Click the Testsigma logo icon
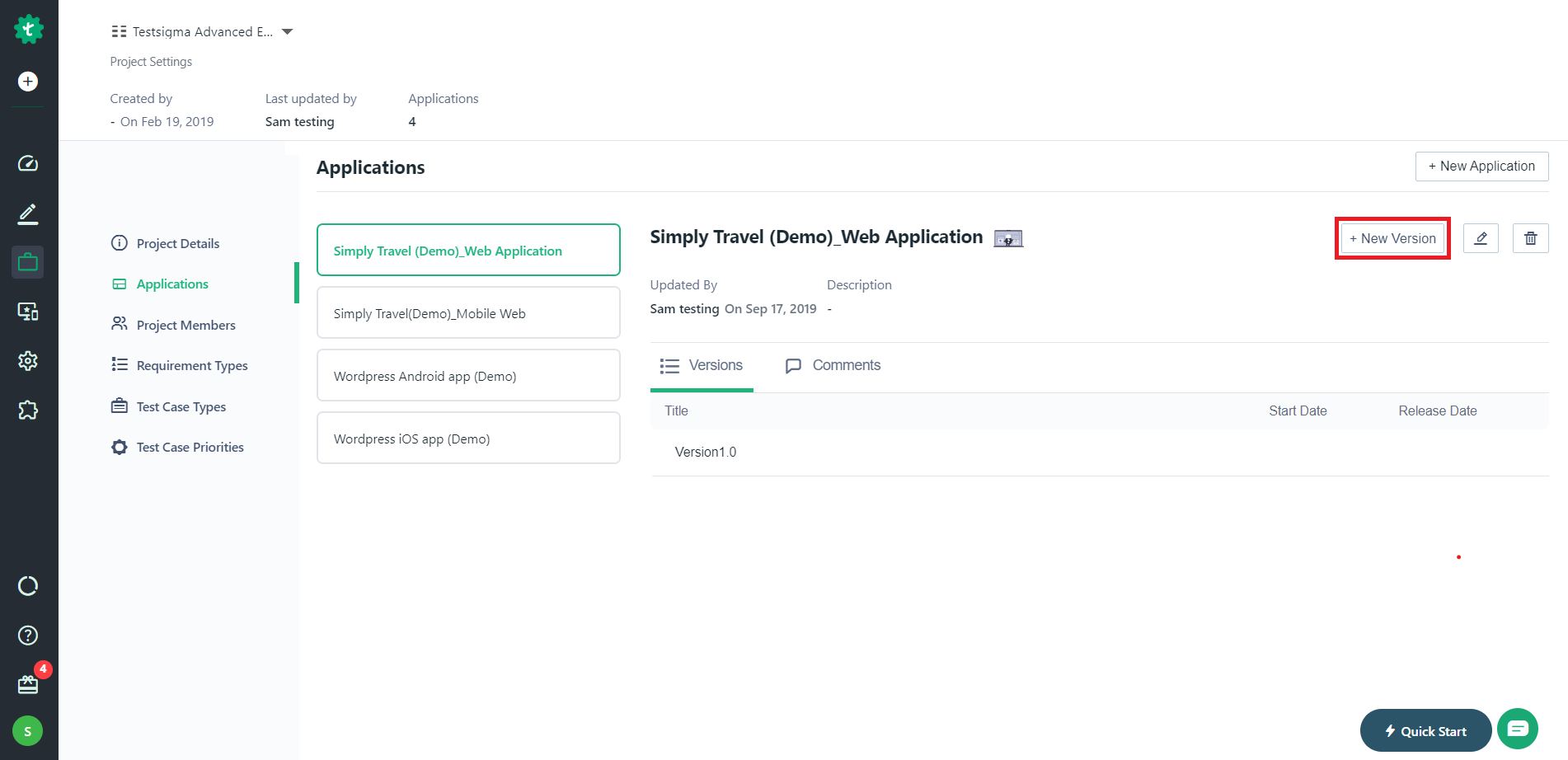 point(29,30)
